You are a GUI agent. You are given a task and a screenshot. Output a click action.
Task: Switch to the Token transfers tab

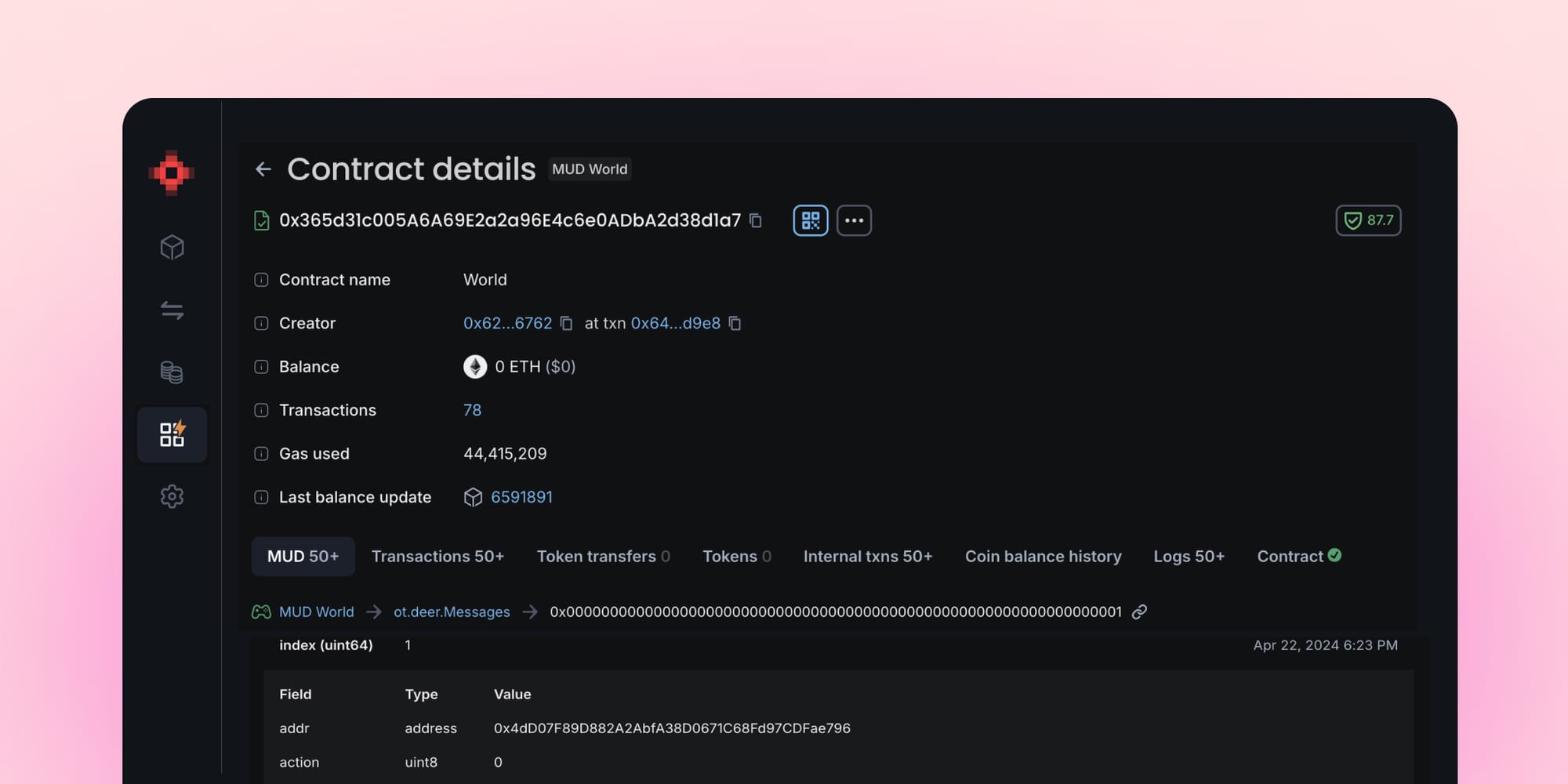pos(604,557)
